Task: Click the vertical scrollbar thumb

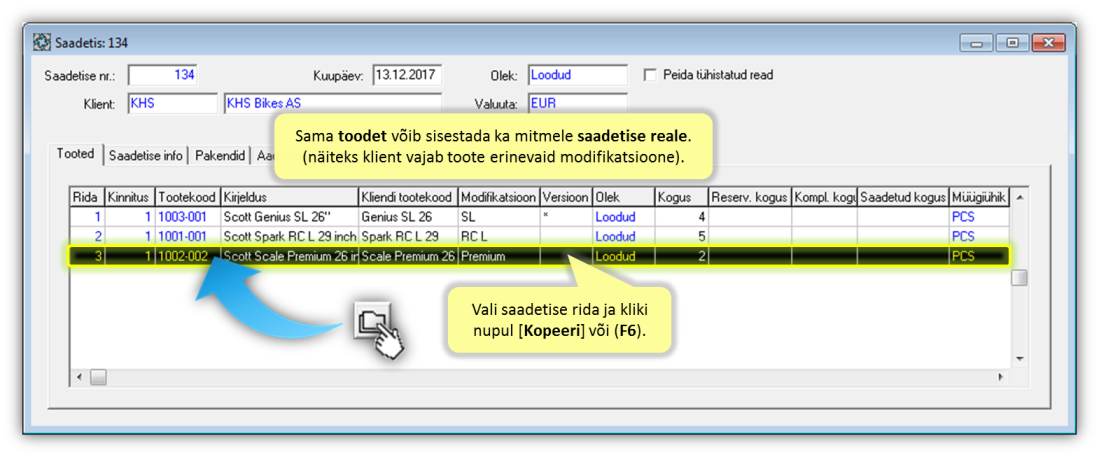Action: click(1019, 278)
